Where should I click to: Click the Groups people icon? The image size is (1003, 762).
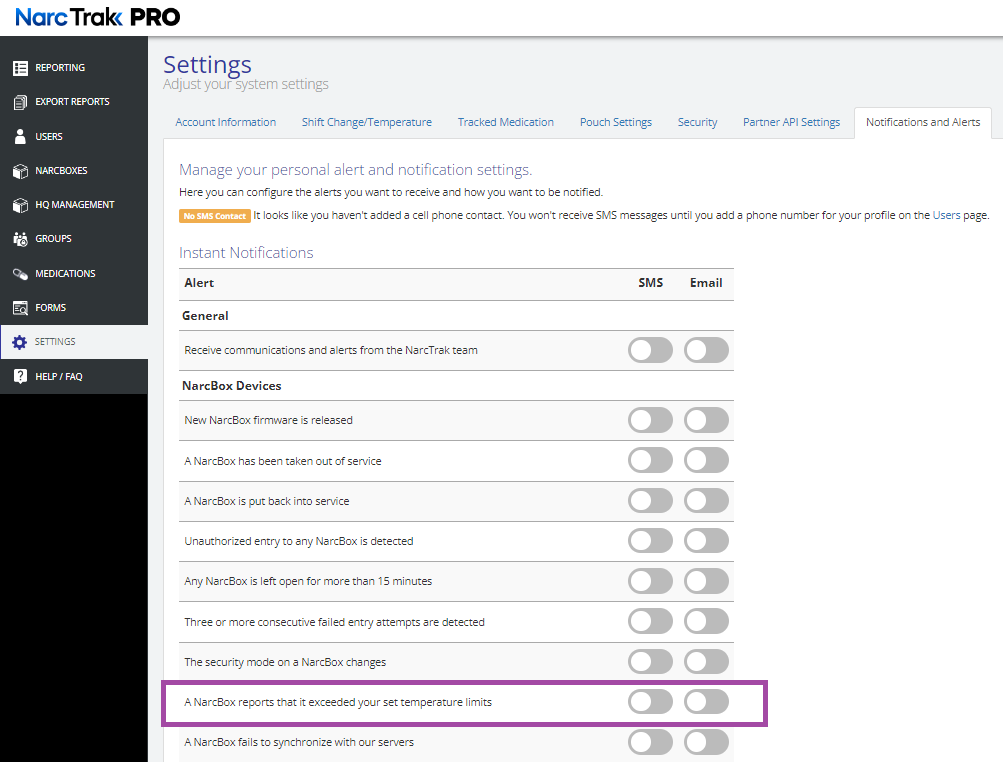pyautogui.click(x=20, y=239)
